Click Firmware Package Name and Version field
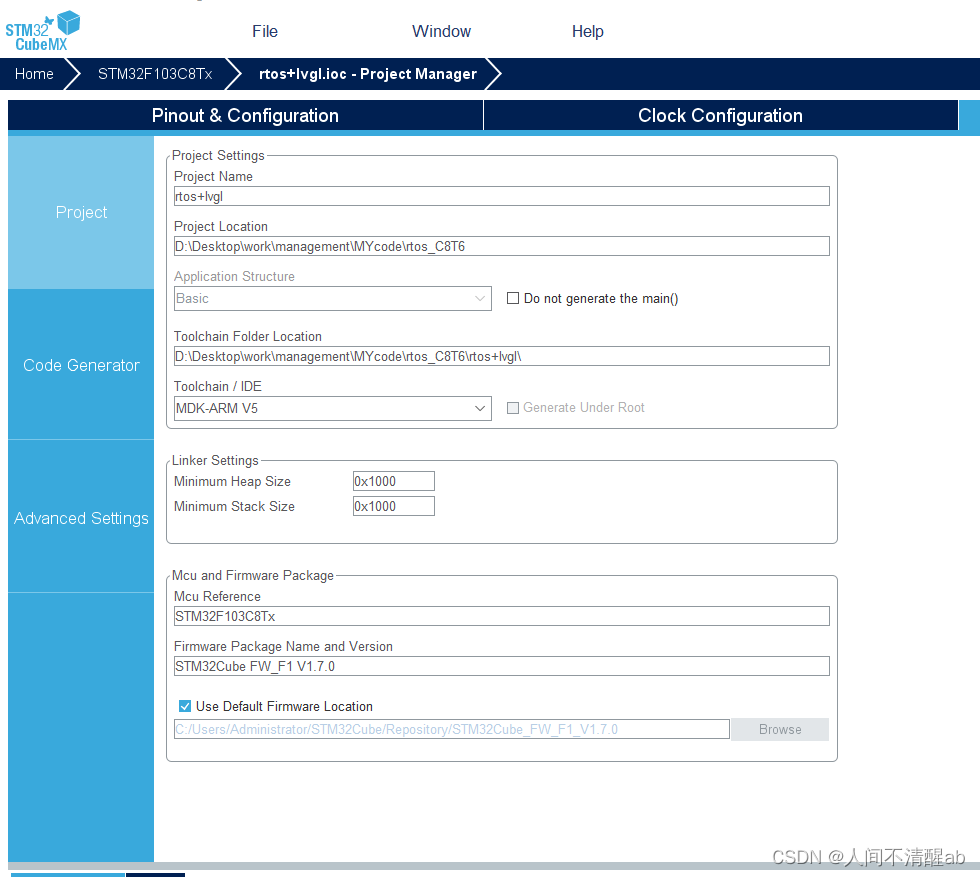Viewport: 980px width, 877px height. click(501, 666)
